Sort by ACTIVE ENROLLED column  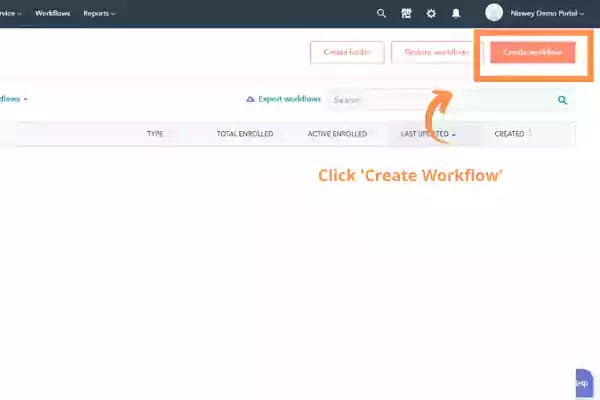click(337, 134)
